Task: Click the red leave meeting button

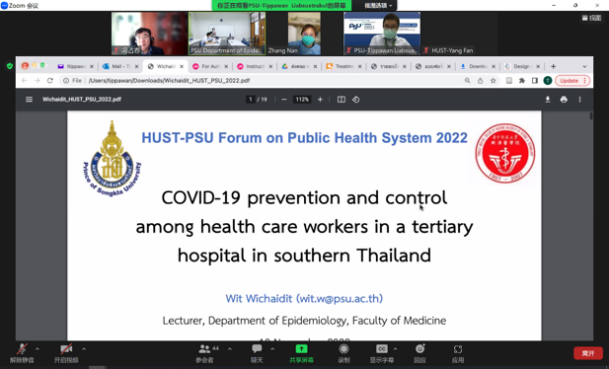Action: point(588,353)
